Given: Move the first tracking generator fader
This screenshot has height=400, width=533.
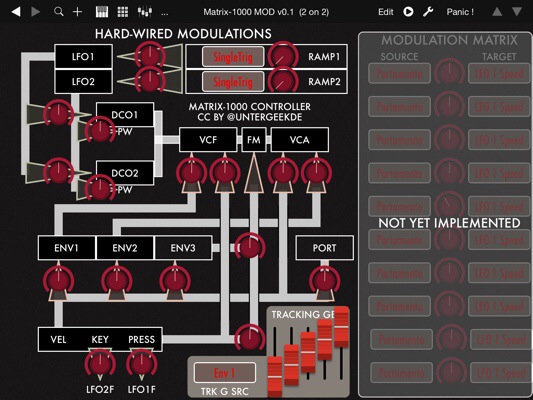Looking at the screenshot, I should coord(275,377).
